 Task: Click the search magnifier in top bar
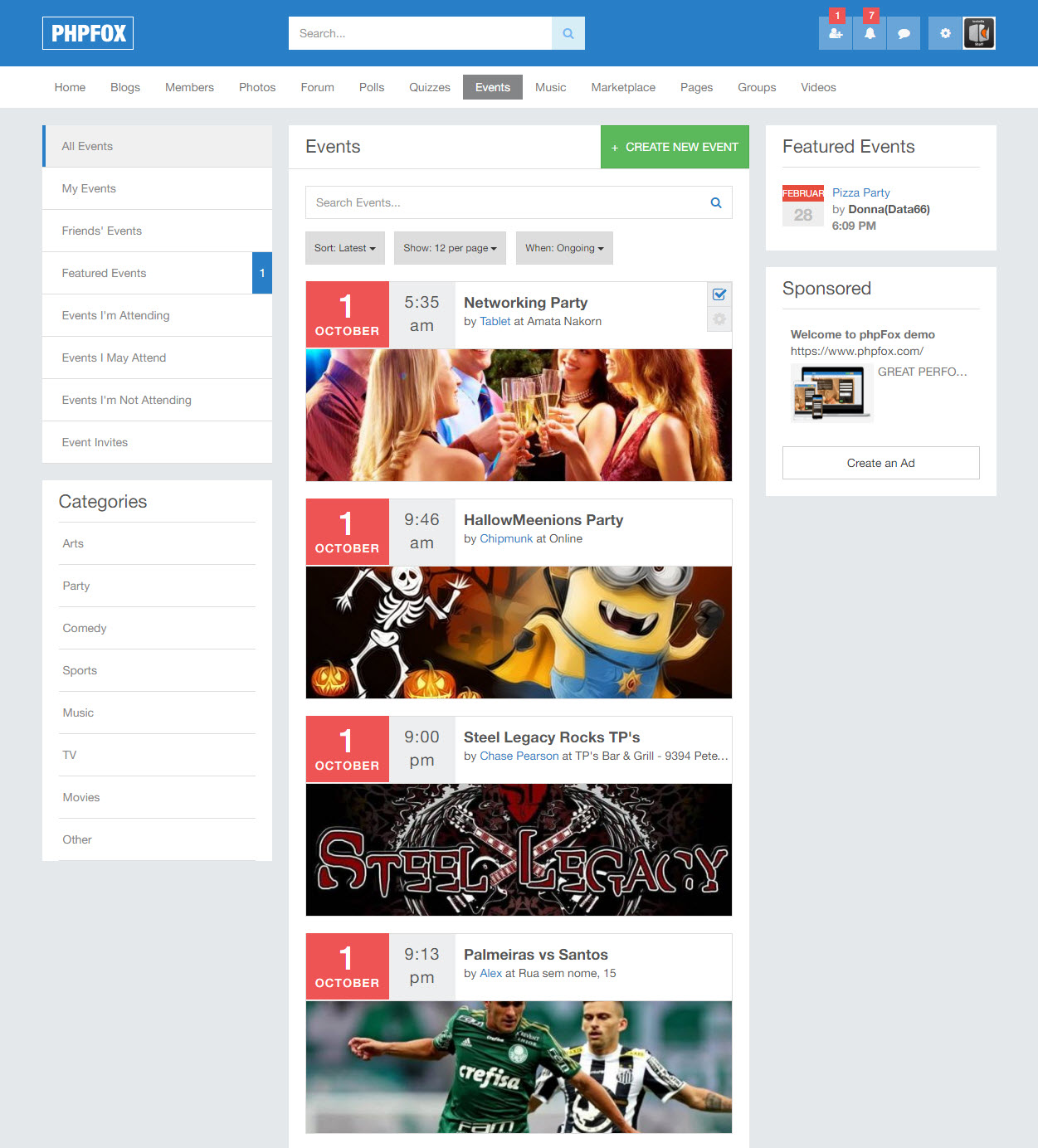tap(568, 33)
